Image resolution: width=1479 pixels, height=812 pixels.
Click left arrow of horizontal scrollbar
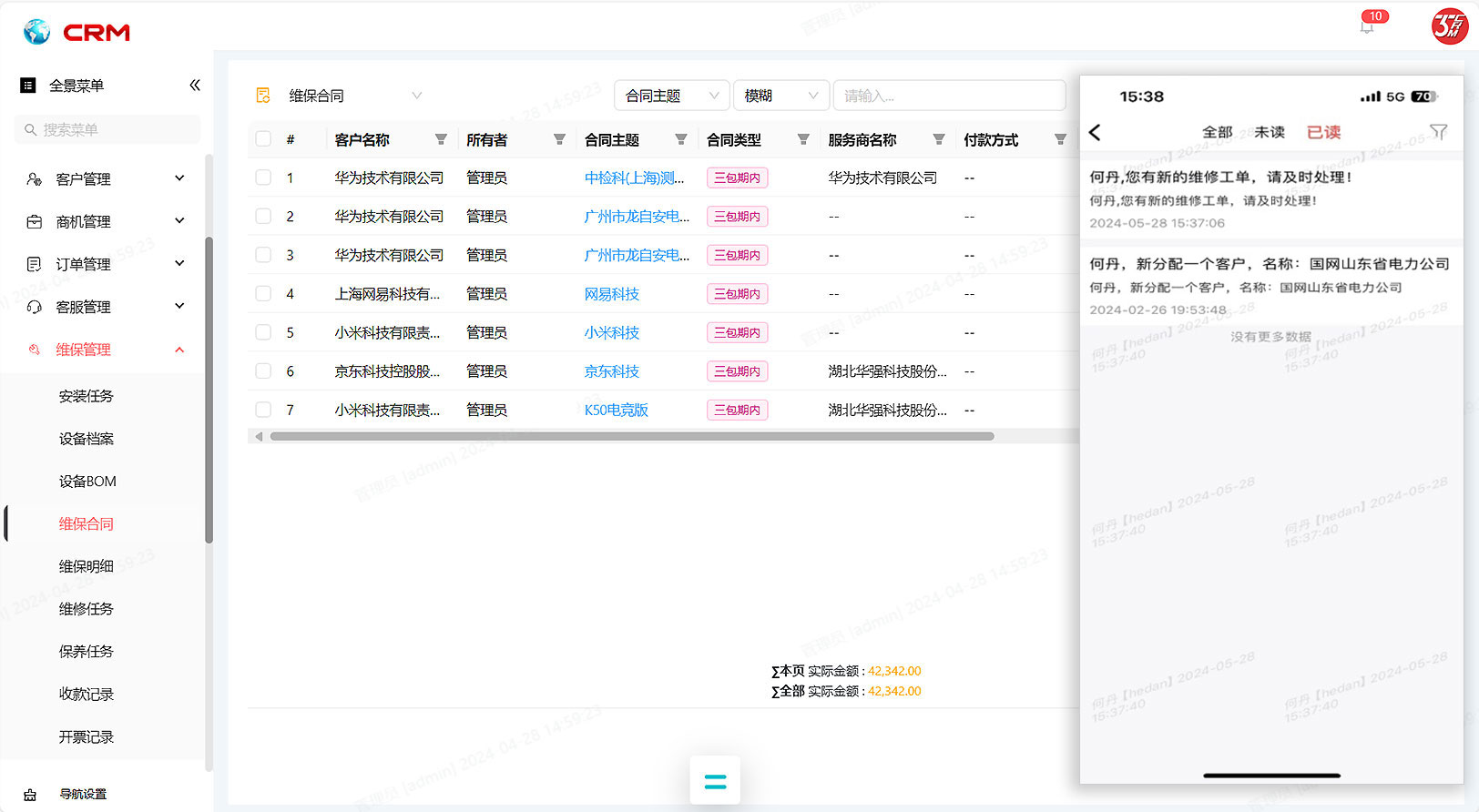pos(260,436)
